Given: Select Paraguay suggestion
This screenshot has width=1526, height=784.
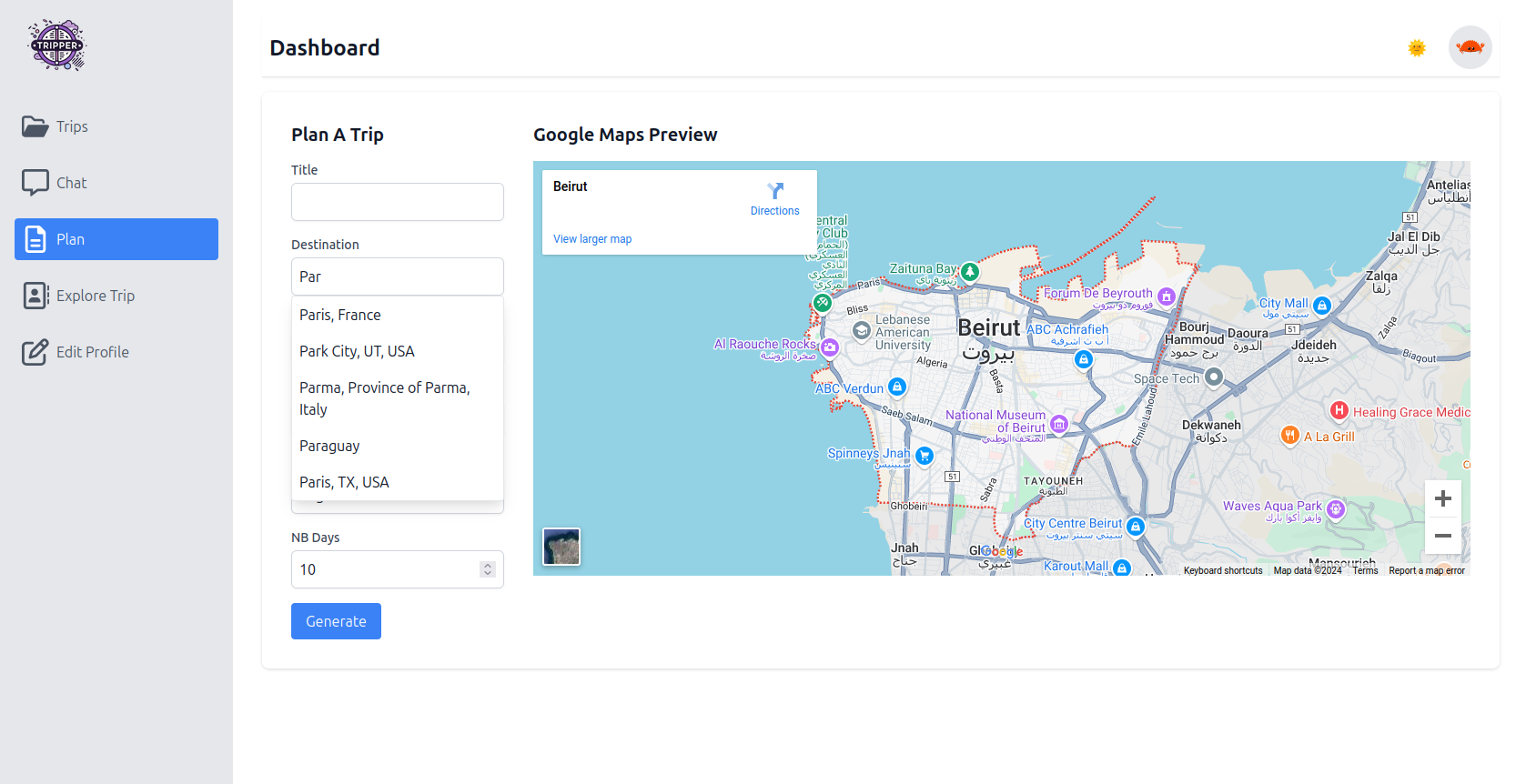Looking at the screenshot, I should click(398, 446).
